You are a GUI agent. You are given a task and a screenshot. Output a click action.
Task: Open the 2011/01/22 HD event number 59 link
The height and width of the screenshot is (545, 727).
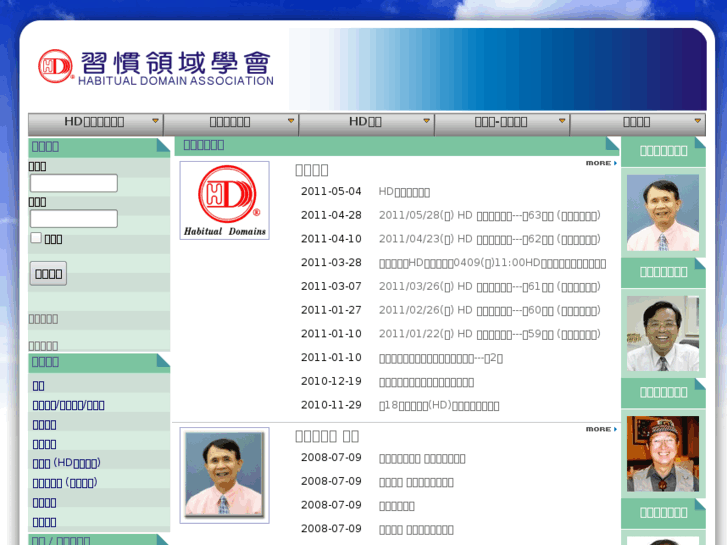click(490, 334)
